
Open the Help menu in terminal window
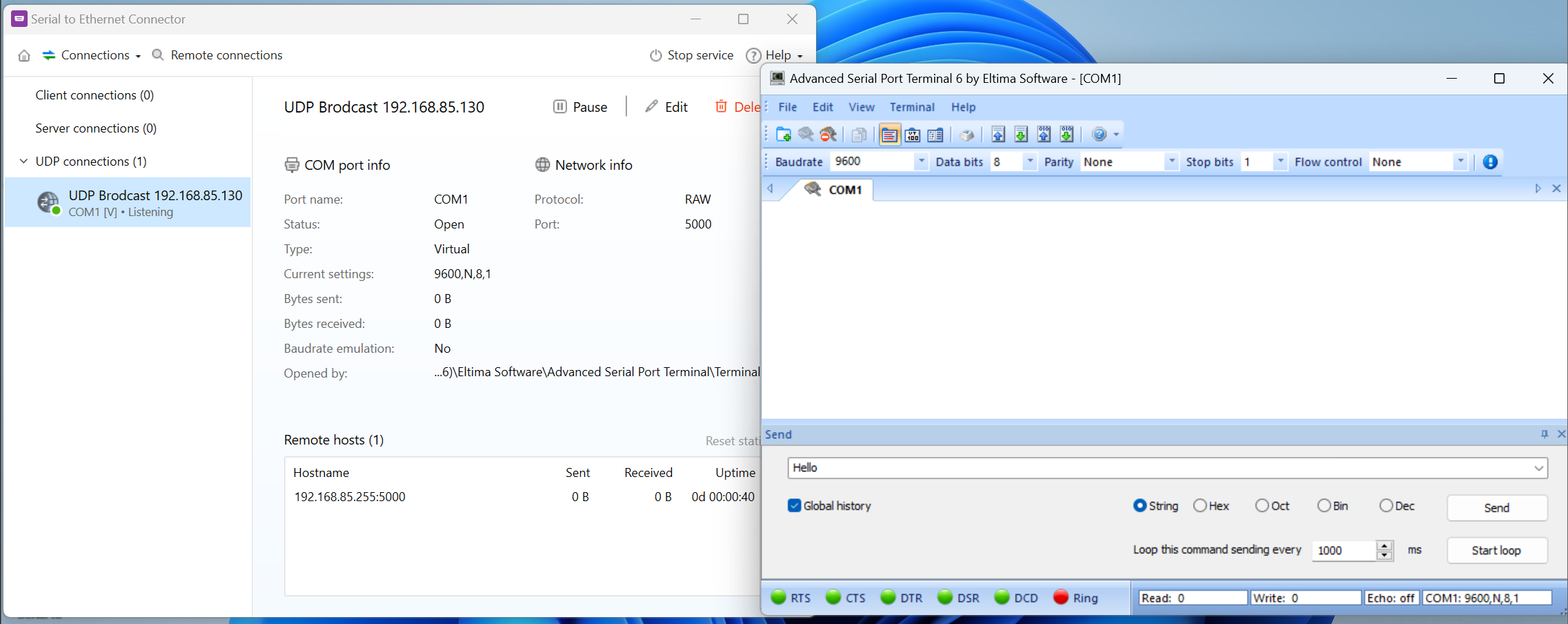coord(963,107)
